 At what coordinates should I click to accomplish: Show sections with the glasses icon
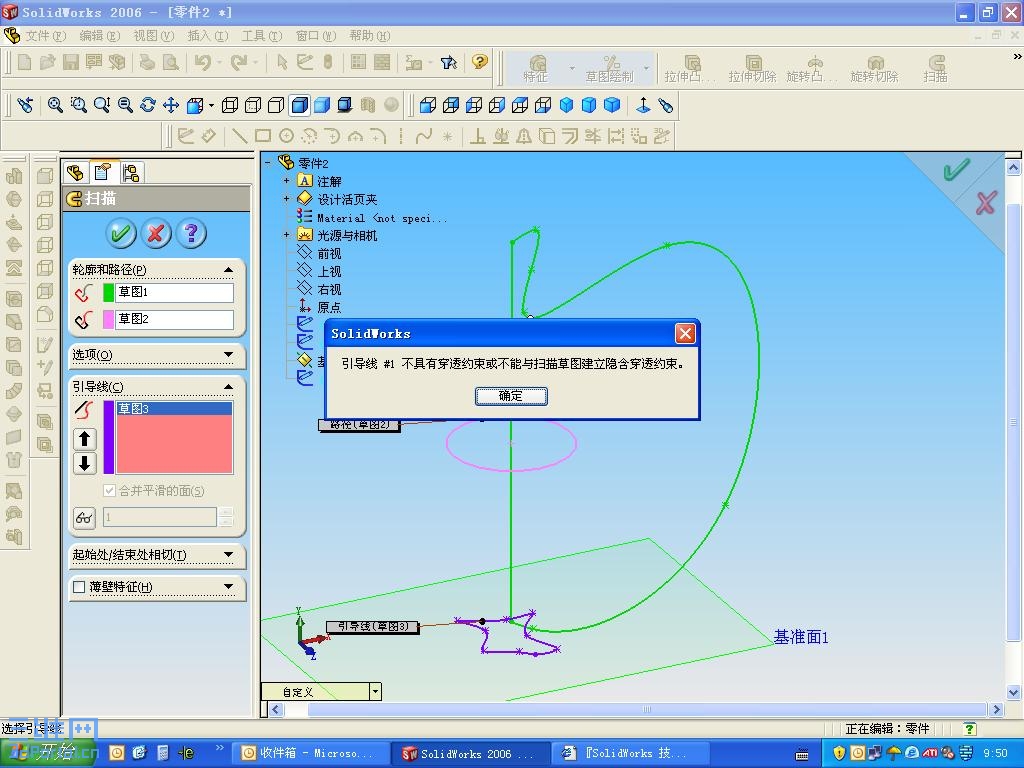pyautogui.click(x=84, y=518)
